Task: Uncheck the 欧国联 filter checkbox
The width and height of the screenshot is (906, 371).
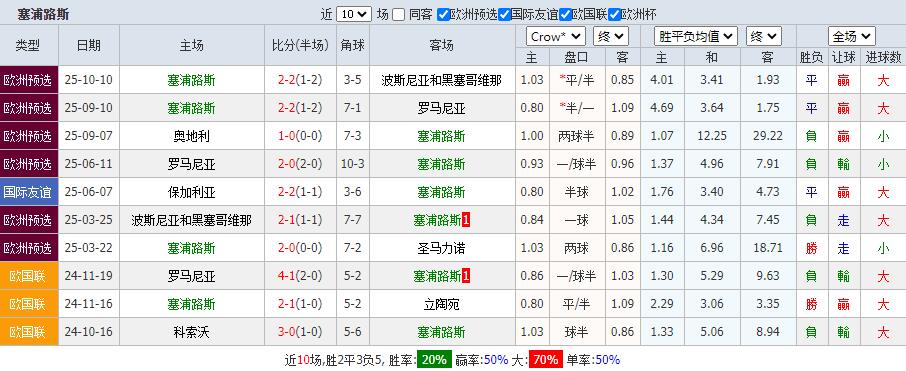Action: [565, 14]
